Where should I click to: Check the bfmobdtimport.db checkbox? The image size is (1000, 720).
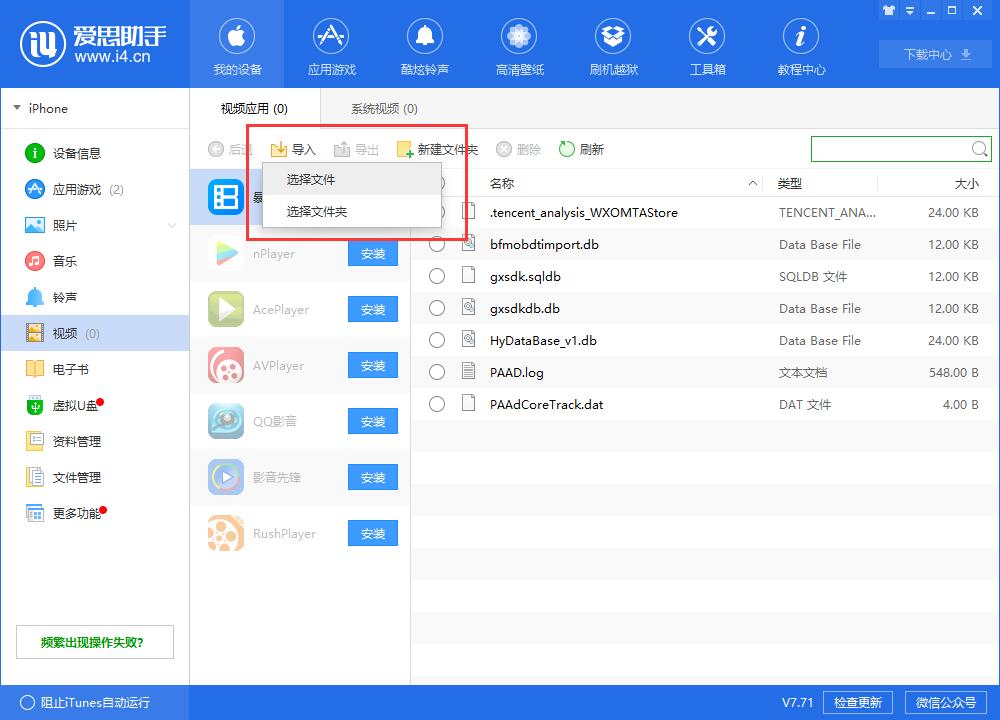click(437, 244)
